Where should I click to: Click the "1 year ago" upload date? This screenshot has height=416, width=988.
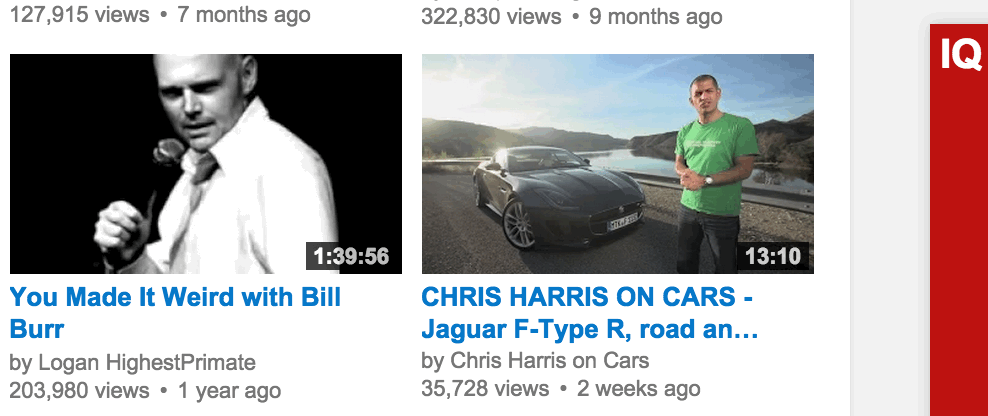229,390
